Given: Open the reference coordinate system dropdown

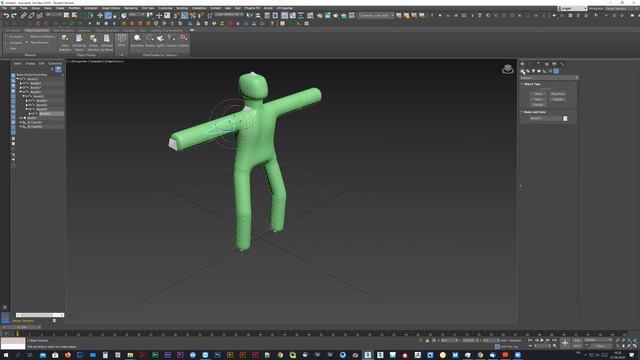Looking at the screenshot, I should pyautogui.click(x=137, y=15).
